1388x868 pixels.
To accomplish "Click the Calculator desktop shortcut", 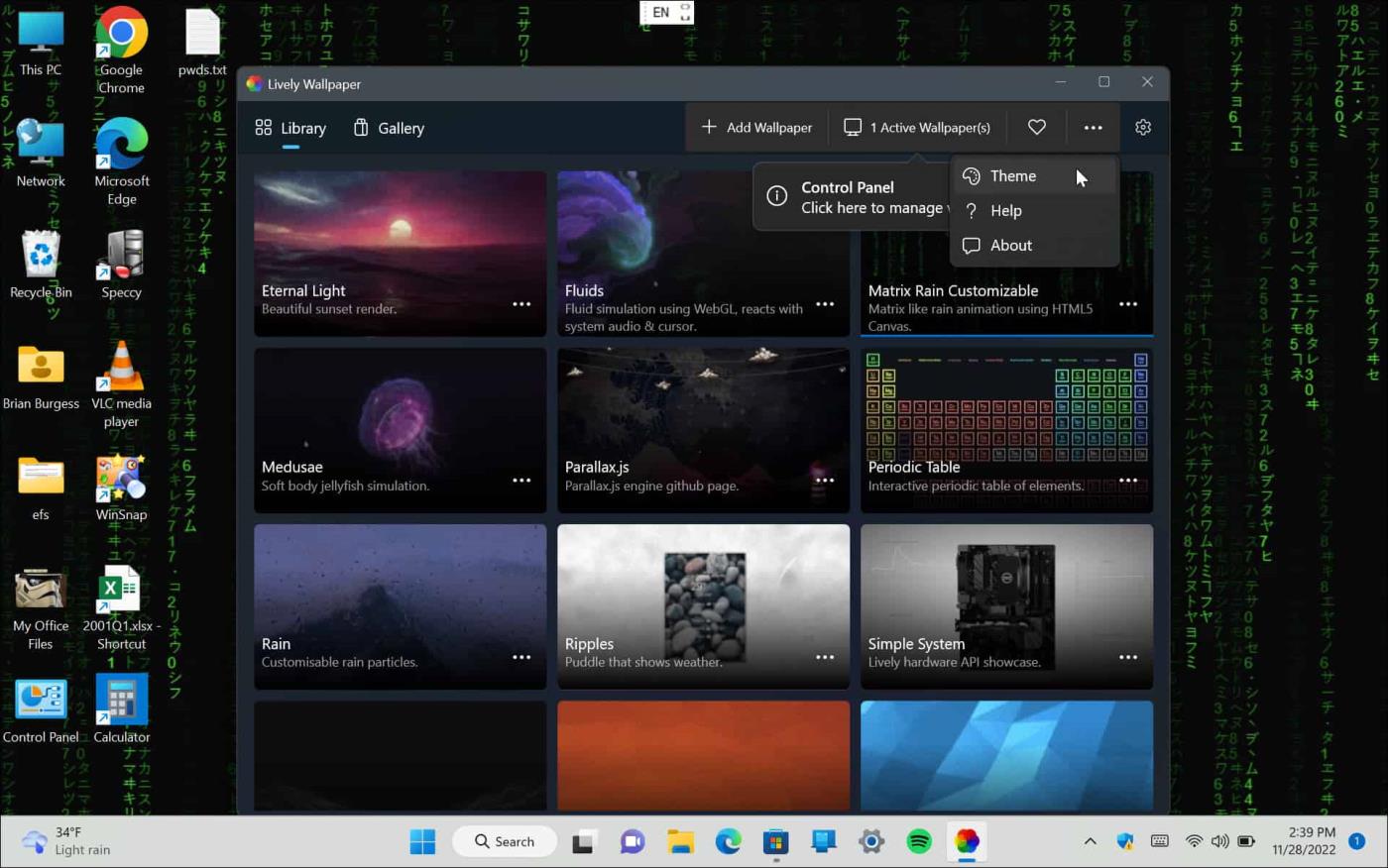I will (121, 710).
